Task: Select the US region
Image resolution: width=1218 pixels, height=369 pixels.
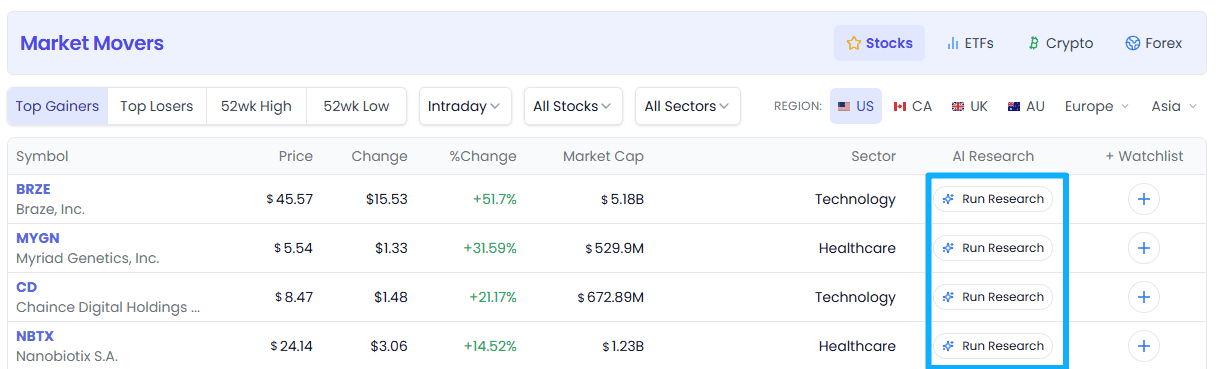Action: coord(856,106)
